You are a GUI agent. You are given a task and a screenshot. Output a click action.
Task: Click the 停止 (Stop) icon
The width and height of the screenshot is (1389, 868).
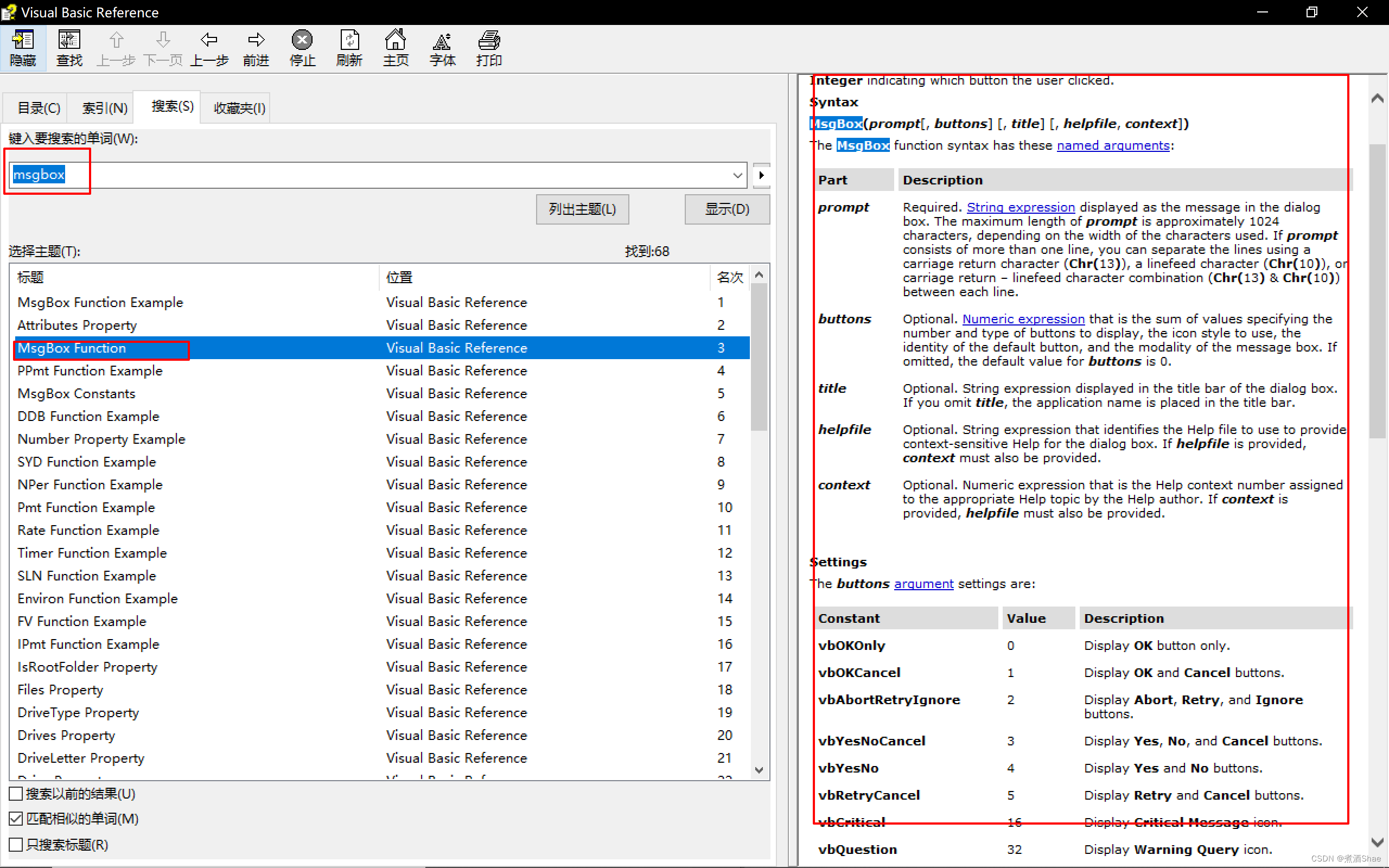coord(302,48)
